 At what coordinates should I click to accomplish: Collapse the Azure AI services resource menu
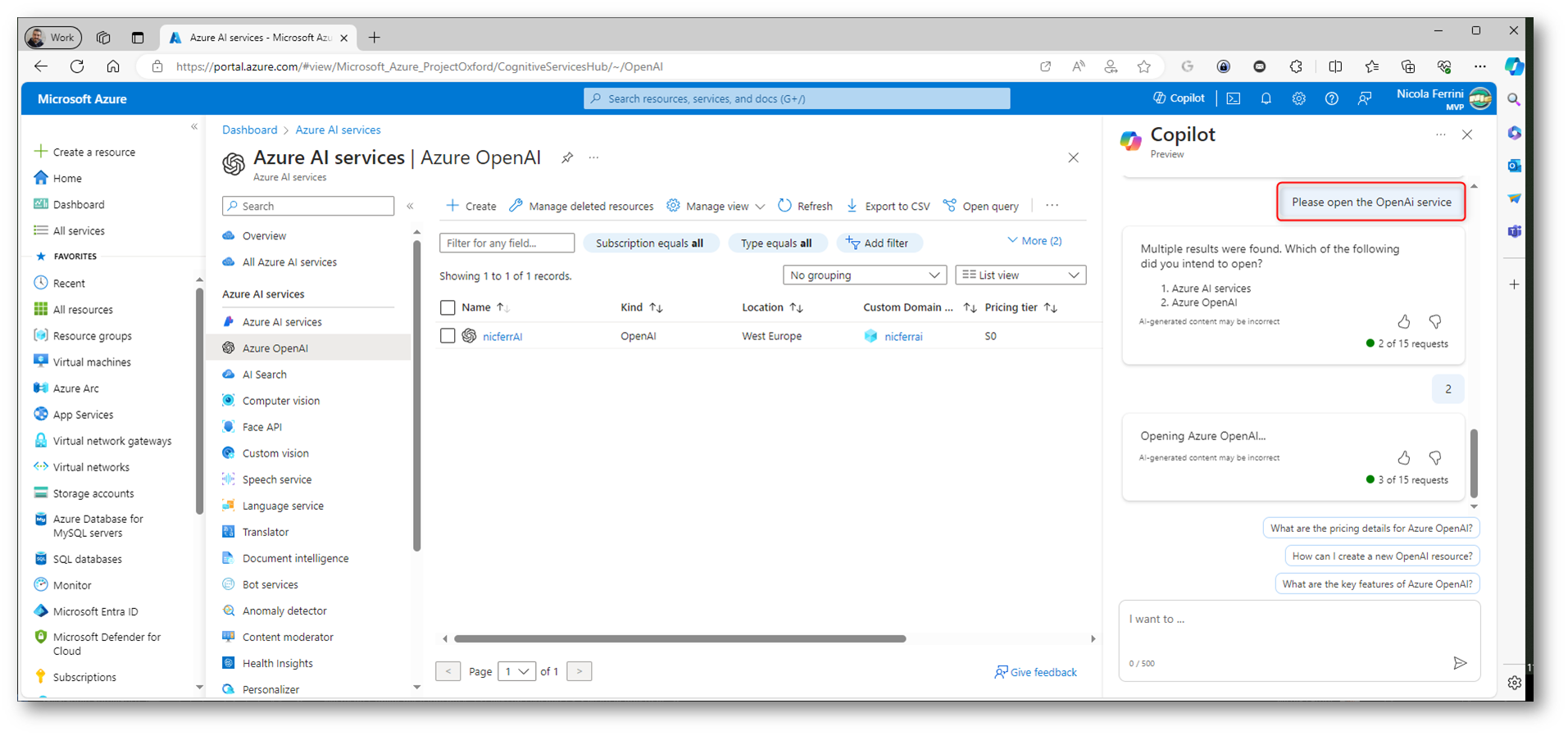(410, 206)
